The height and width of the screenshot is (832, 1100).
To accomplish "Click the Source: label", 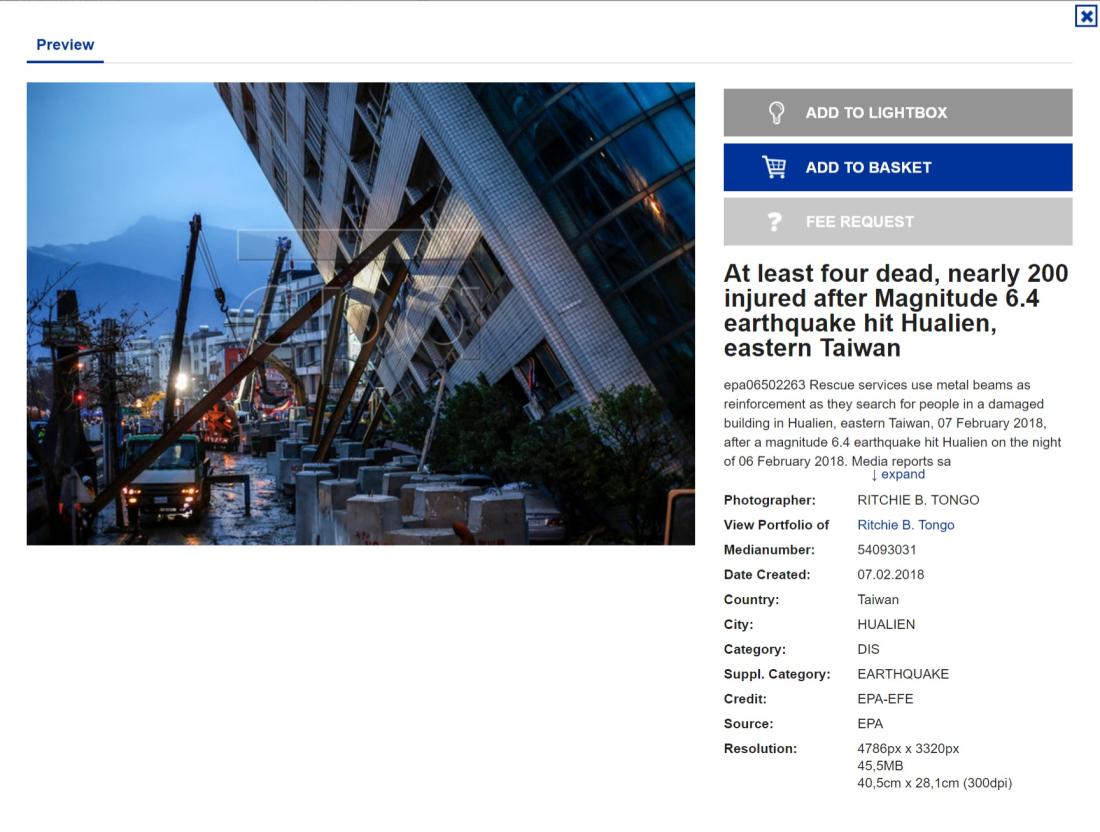I will coord(749,724).
